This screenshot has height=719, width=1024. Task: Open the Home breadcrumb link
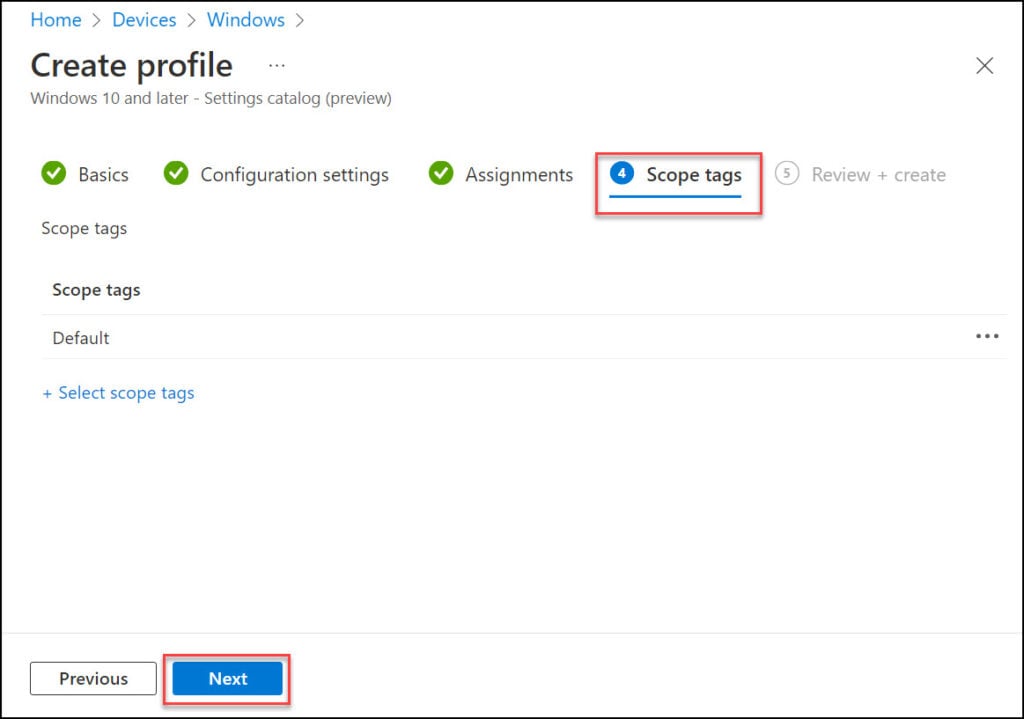(x=56, y=20)
